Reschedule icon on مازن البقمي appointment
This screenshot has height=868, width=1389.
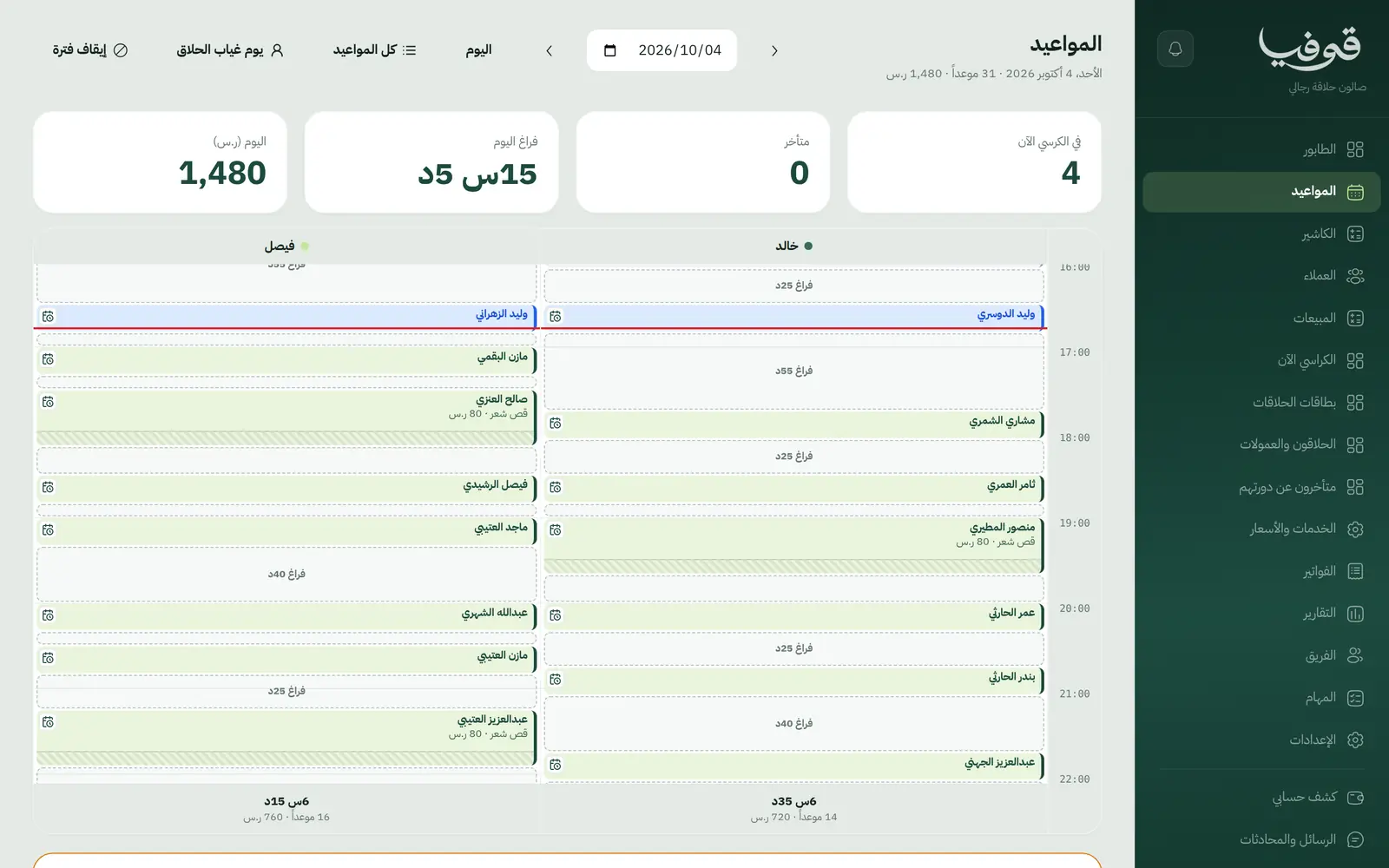pyautogui.click(x=48, y=359)
